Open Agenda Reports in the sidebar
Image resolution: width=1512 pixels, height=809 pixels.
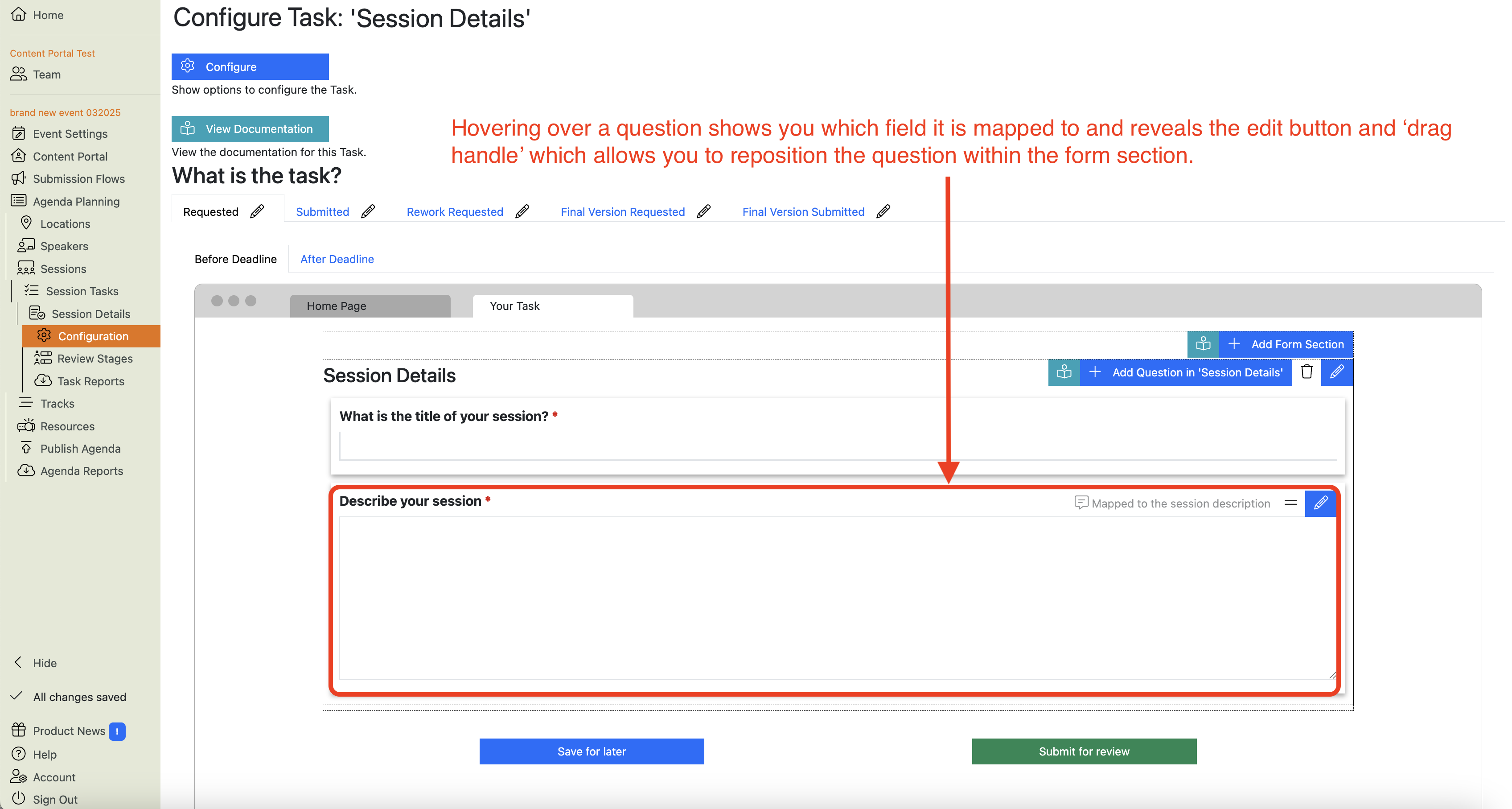pos(82,471)
